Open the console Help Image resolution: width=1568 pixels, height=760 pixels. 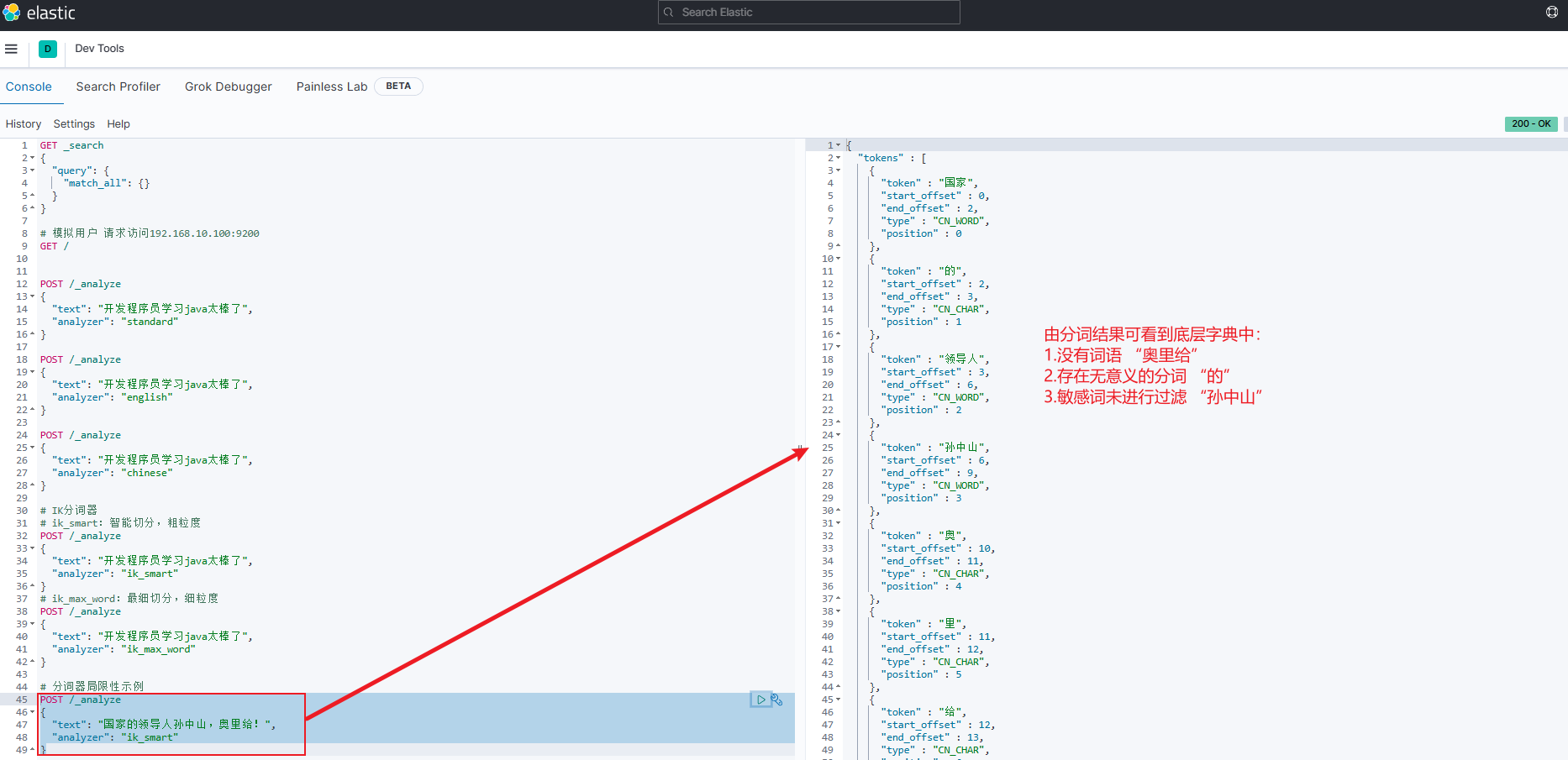point(118,123)
